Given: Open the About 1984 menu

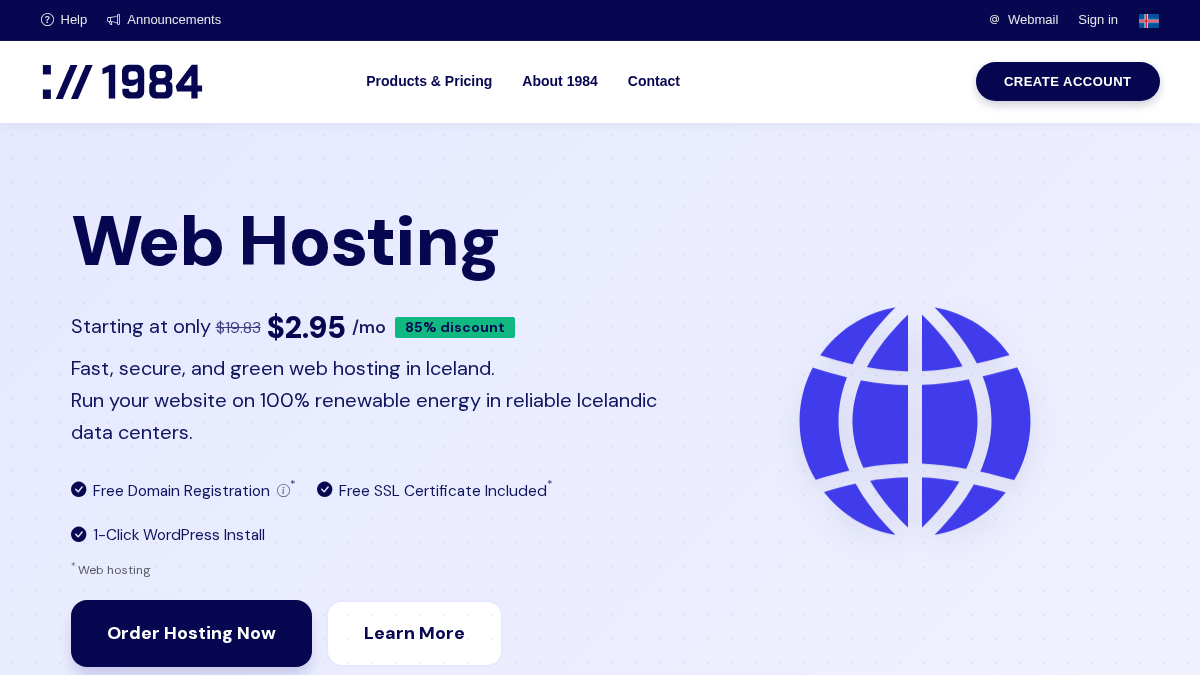Looking at the screenshot, I should [560, 81].
